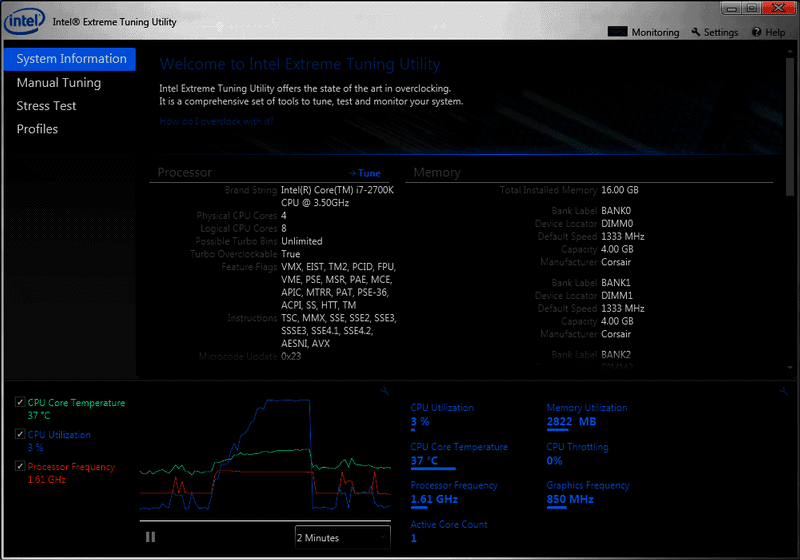The width and height of the screenshot is (800, 560).
Task: Open Monitoring panel icon
Action: point(617,32)
